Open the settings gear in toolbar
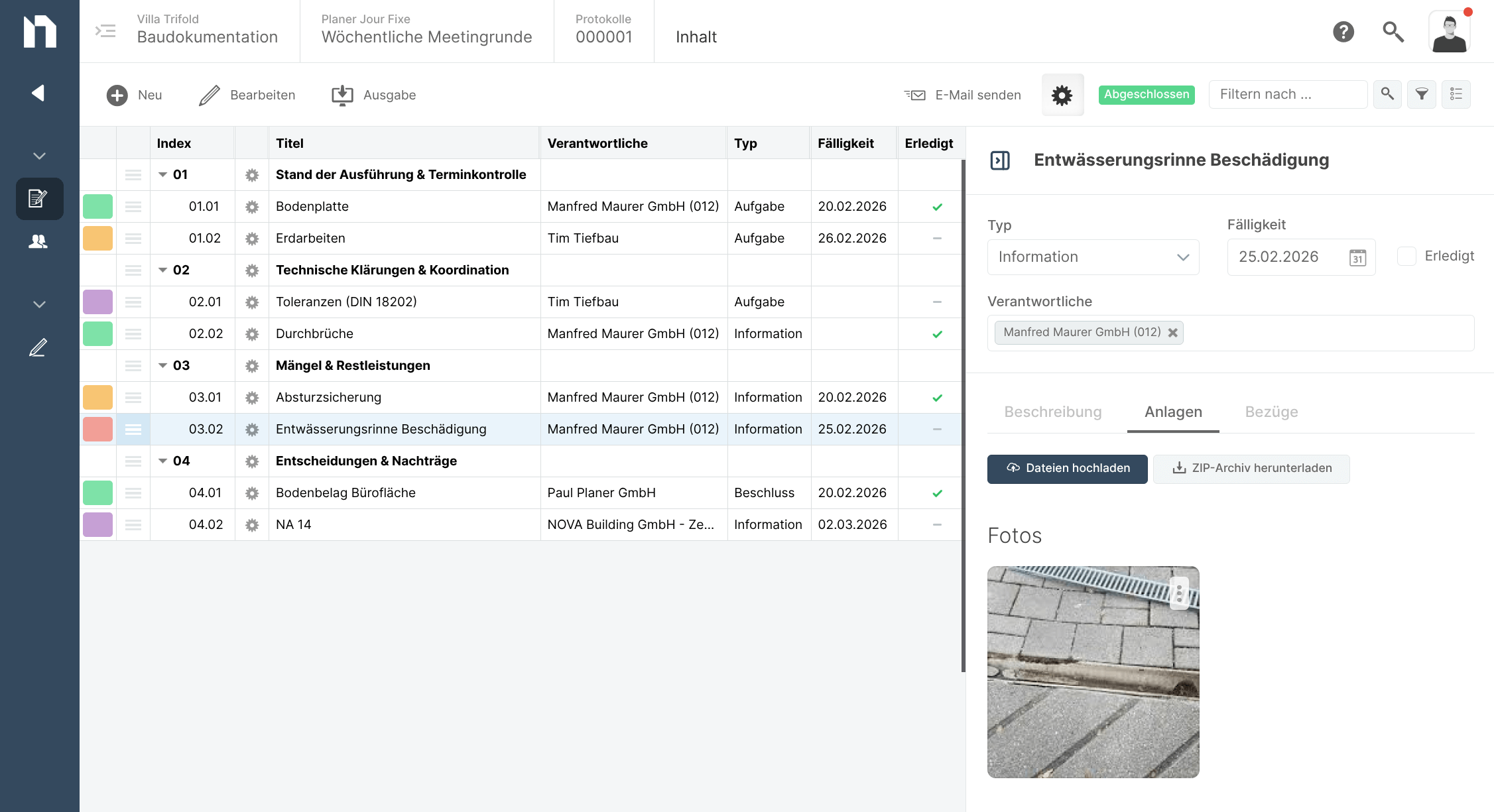Image resolution: width=1494 pixels, height=812 pixels. tap(1062, 95)
